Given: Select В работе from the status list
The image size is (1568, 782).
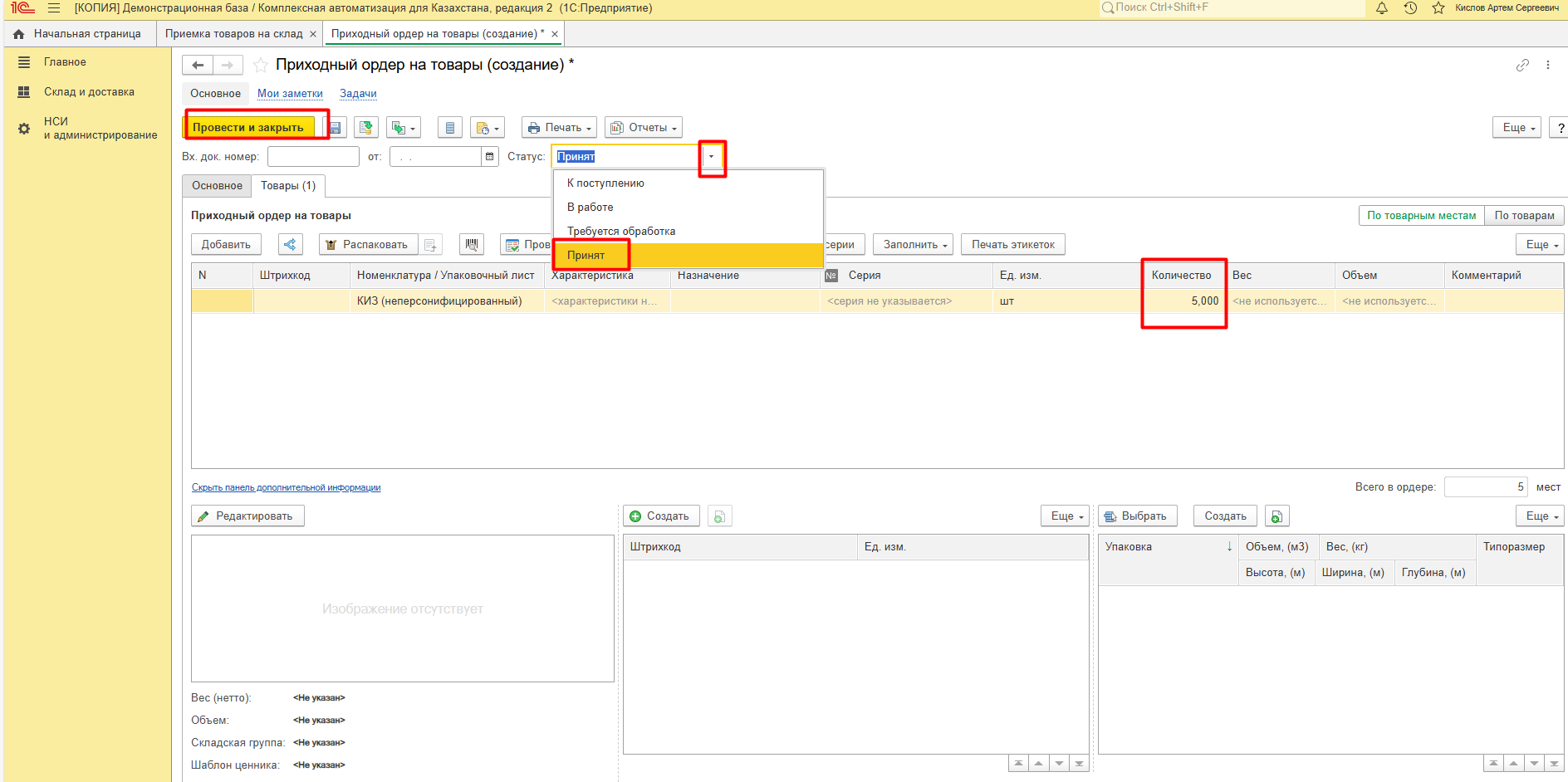Looking at the screenshot, I should pyautogui.click(x=590, y=208).
